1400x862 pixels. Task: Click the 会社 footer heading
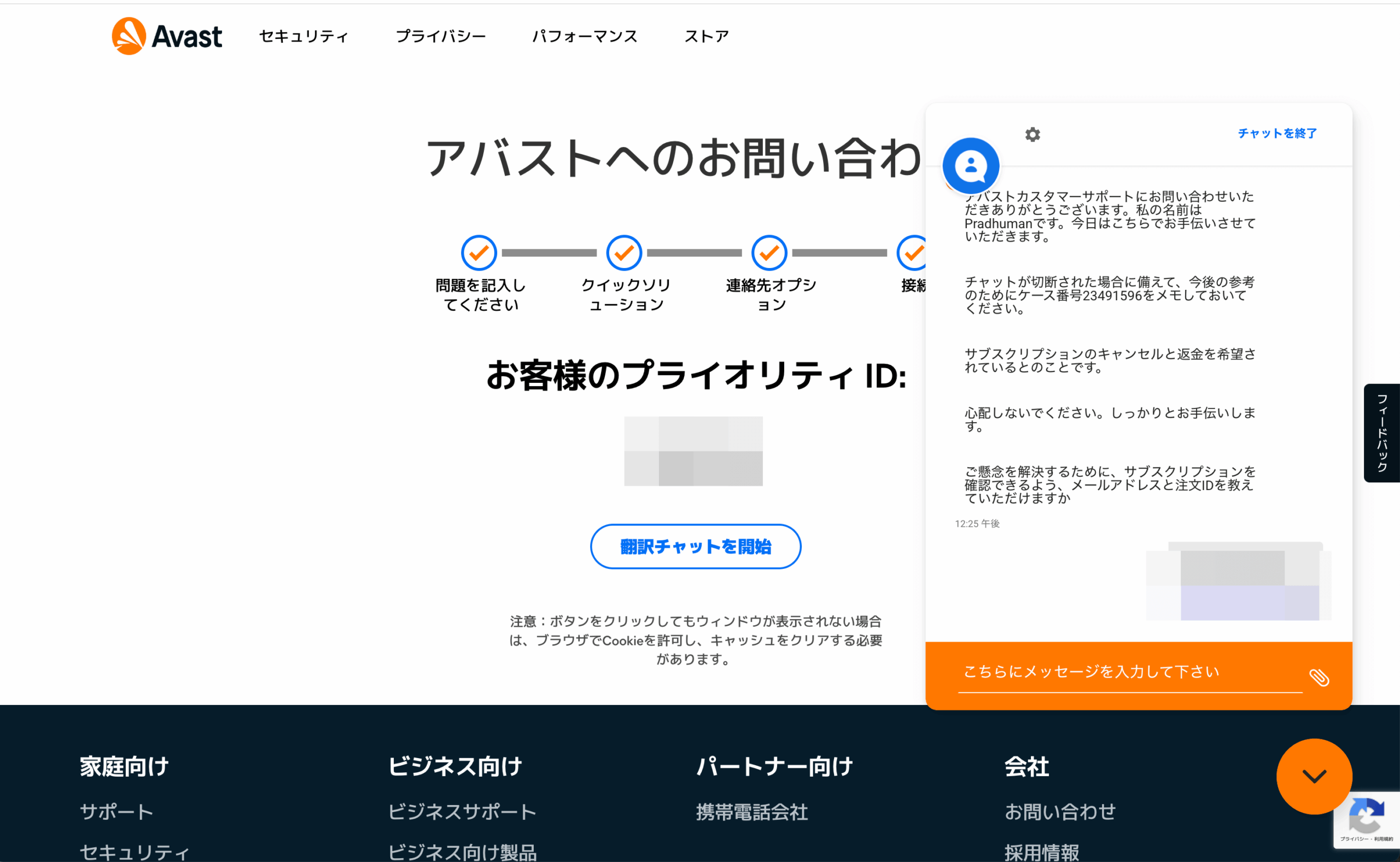pos(1026,766)
